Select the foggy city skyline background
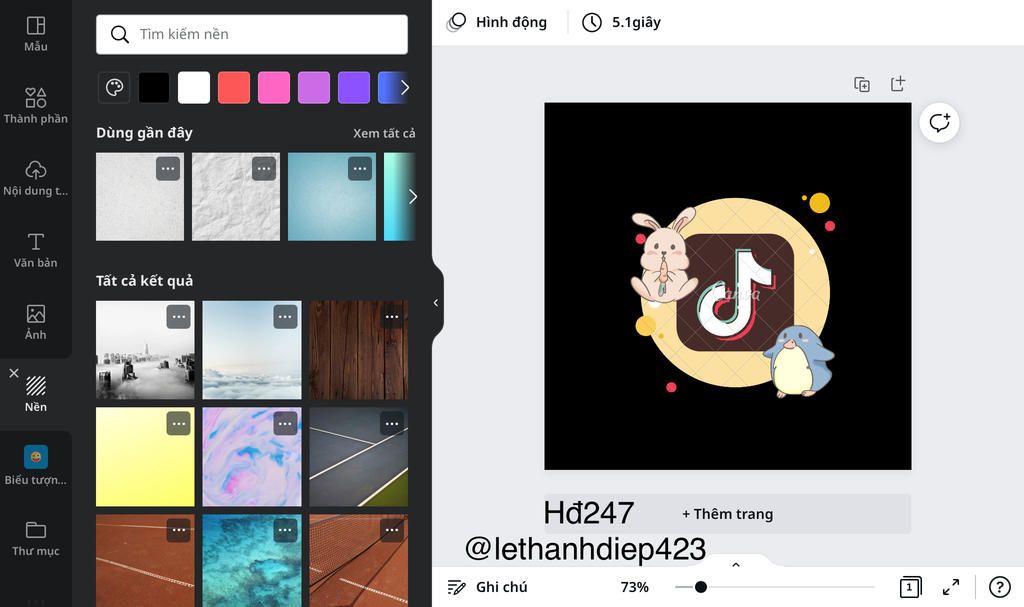 tap(145, 350)
